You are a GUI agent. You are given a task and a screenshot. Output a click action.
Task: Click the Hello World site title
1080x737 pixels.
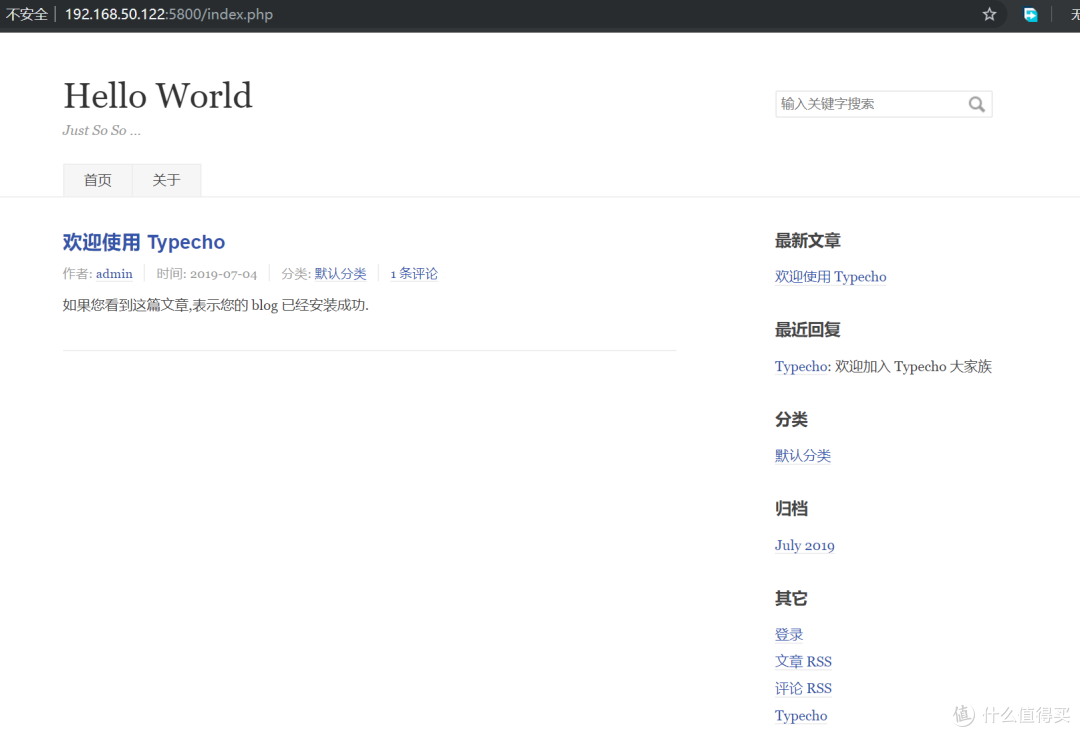(x=157, y=95)
